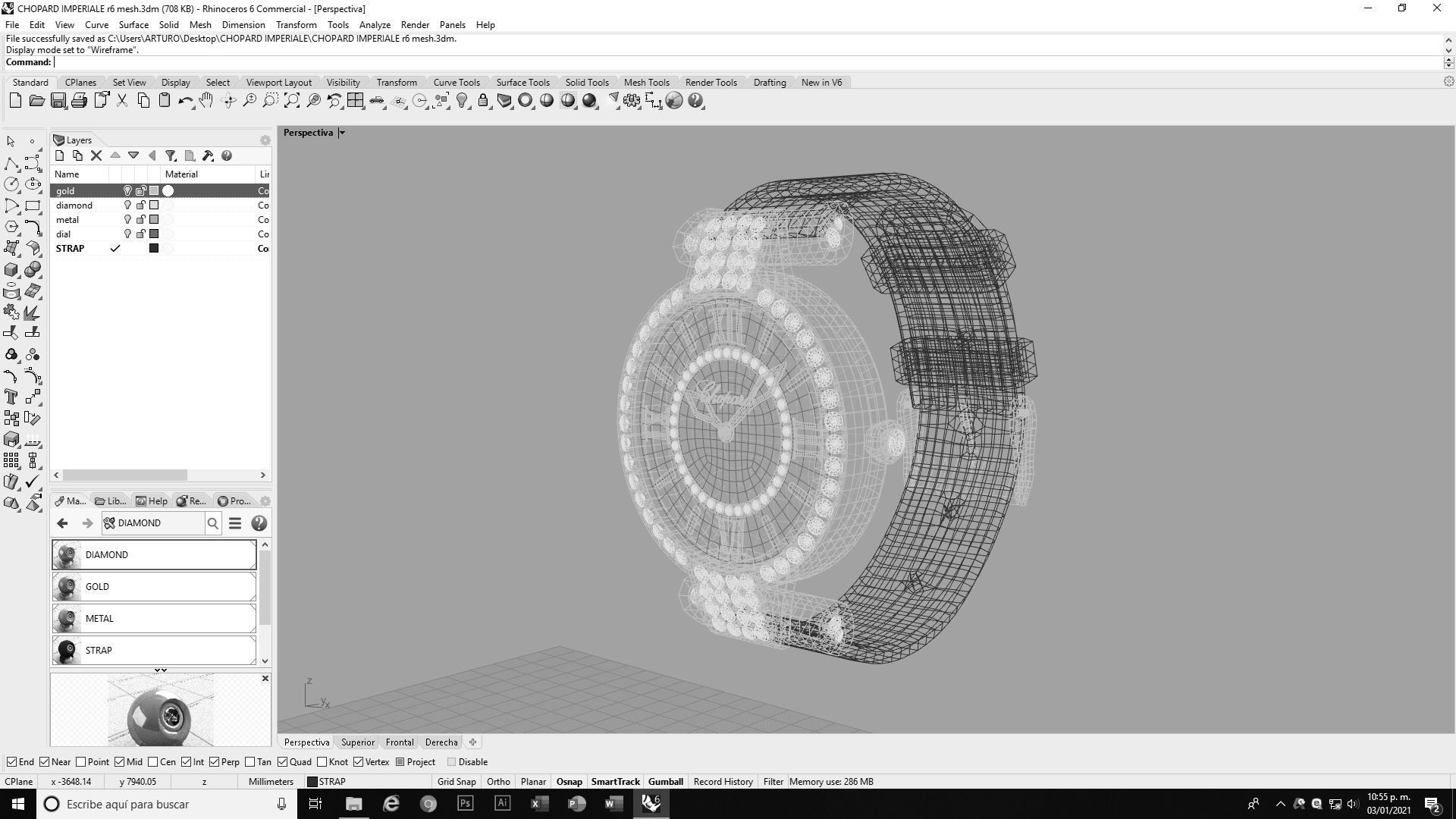Image resolution: width=1456 pixels, height=819 pixels.
Task: Click SmartTrack in status bar
Action: [x=615, y=782]
